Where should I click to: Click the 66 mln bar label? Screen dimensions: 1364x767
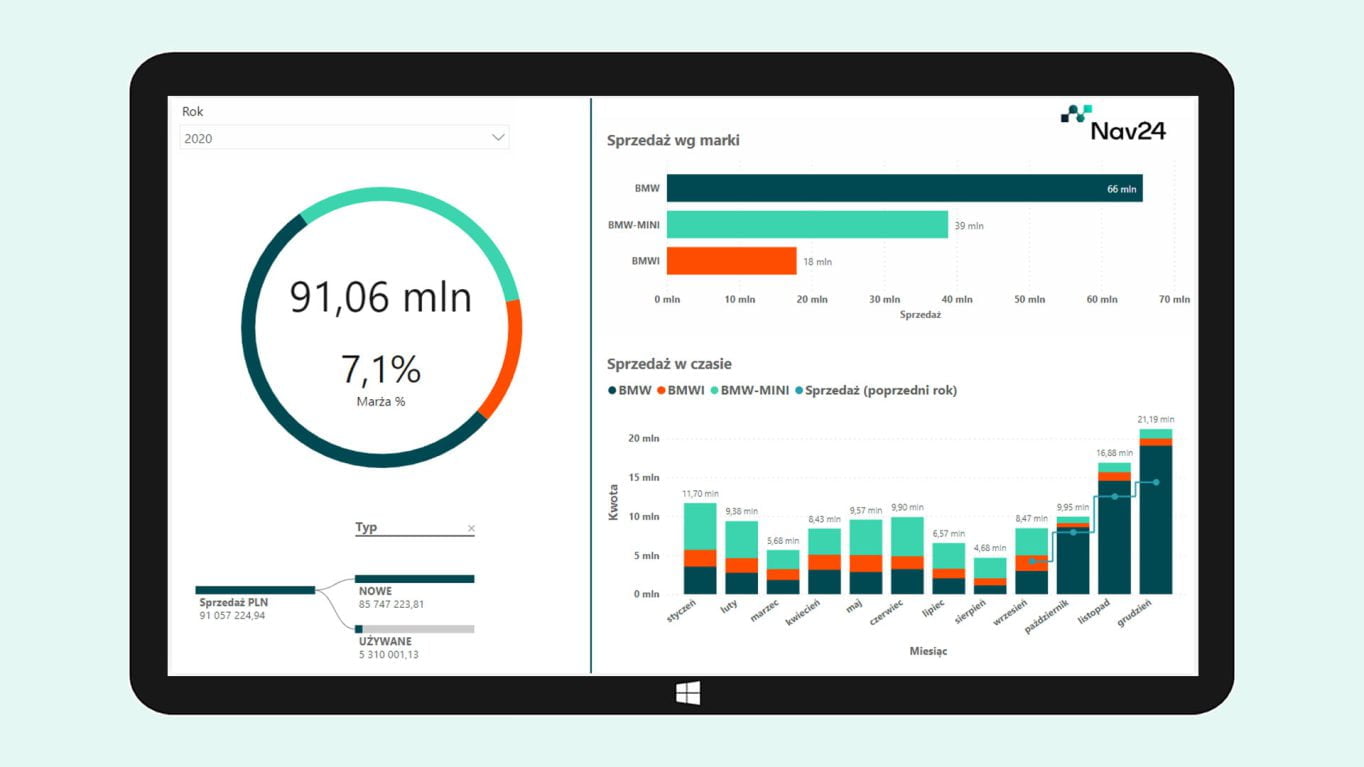(1121, 189)
